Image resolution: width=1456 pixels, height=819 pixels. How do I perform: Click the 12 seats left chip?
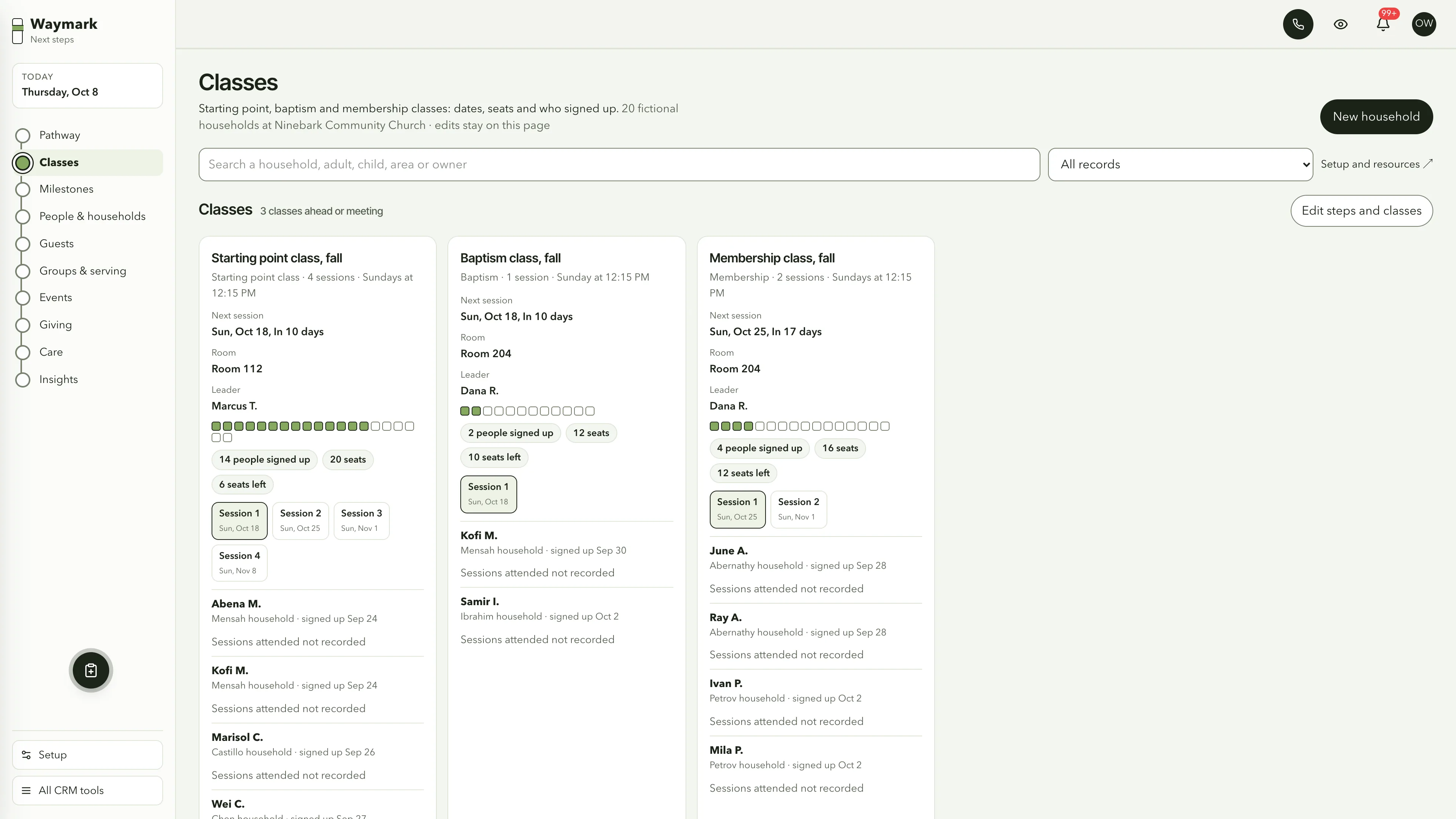pyautogui.click(x=743, y=473)
